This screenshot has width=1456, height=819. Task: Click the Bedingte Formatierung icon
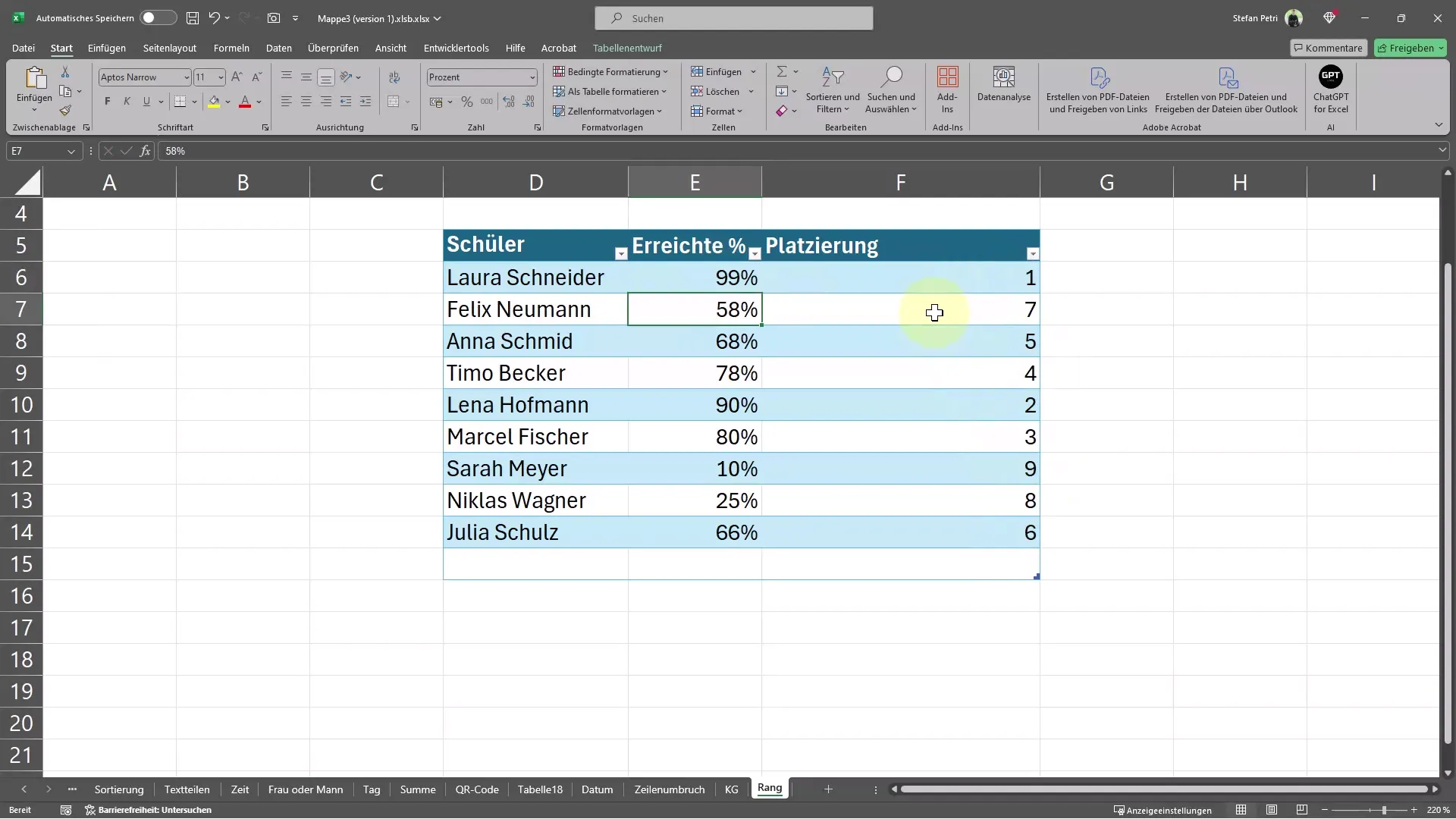point(613,71)
